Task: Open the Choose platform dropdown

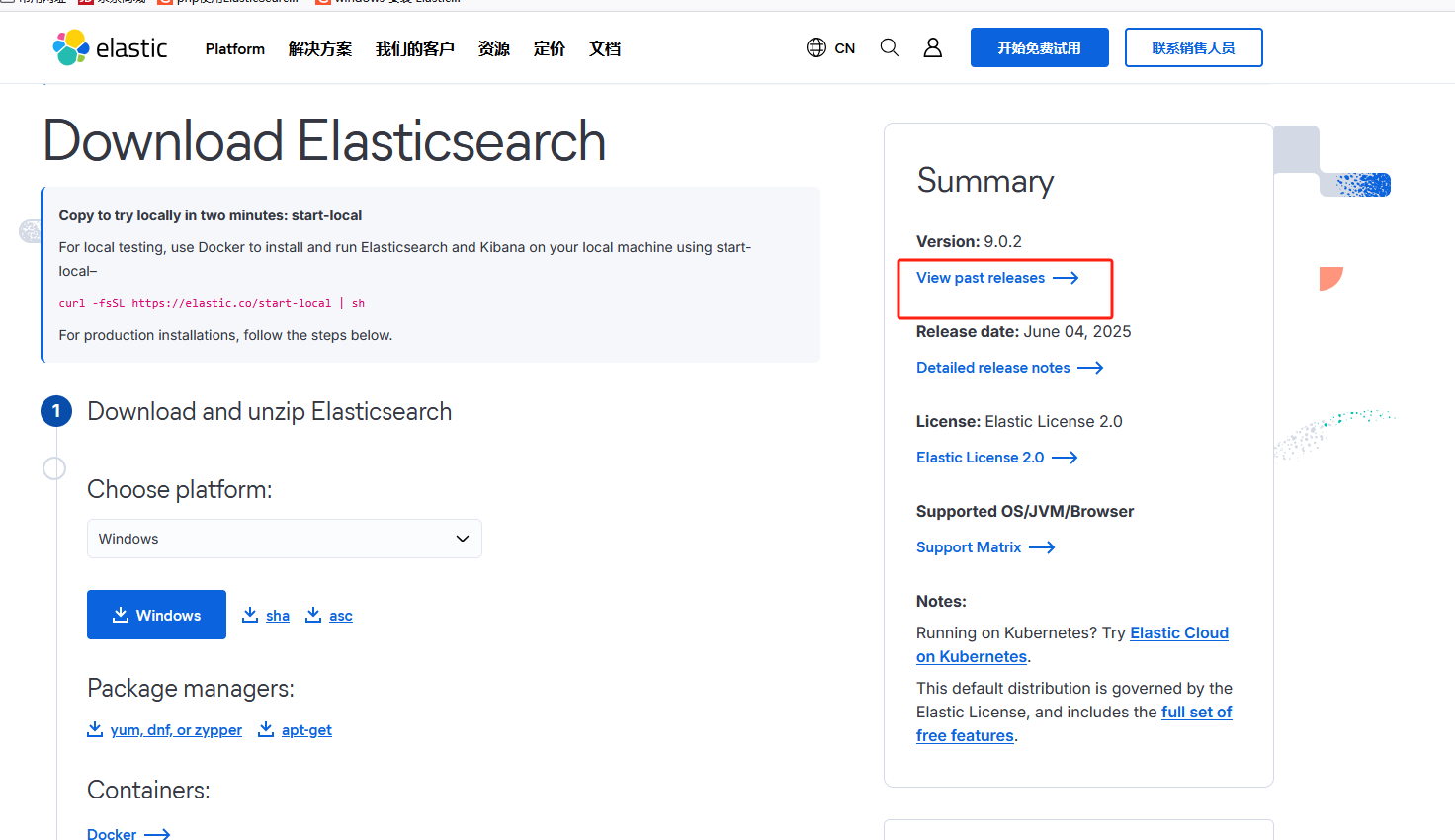Action: tap(284, 538)
